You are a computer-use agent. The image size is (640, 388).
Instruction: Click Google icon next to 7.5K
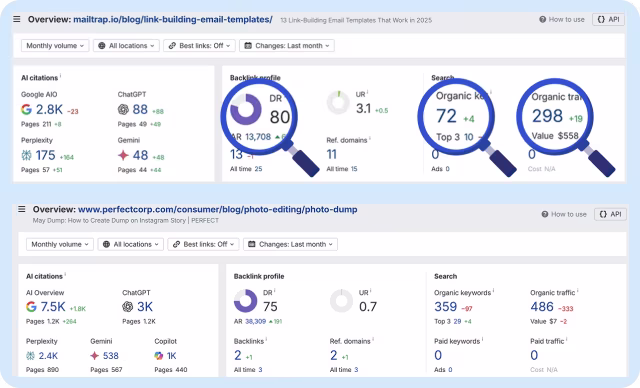31,306
